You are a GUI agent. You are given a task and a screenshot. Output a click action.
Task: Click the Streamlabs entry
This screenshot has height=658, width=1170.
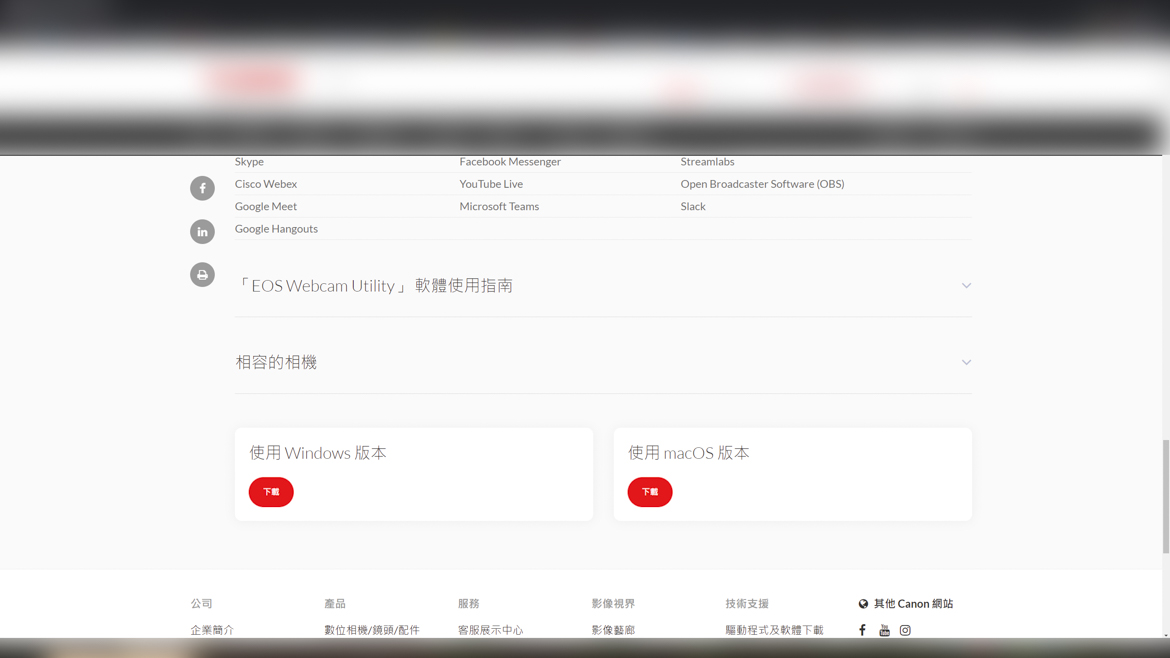707,162
